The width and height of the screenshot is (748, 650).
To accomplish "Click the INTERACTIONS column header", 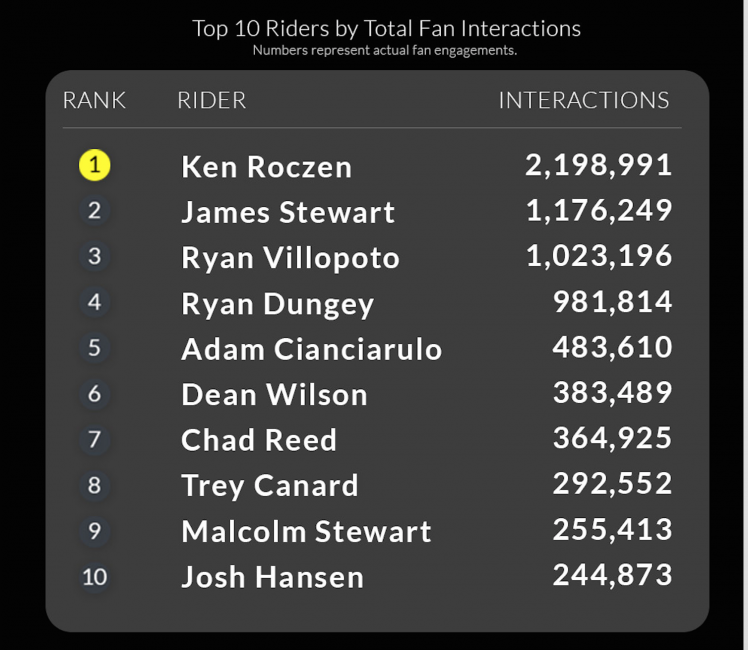I will [x=584, y=101].
